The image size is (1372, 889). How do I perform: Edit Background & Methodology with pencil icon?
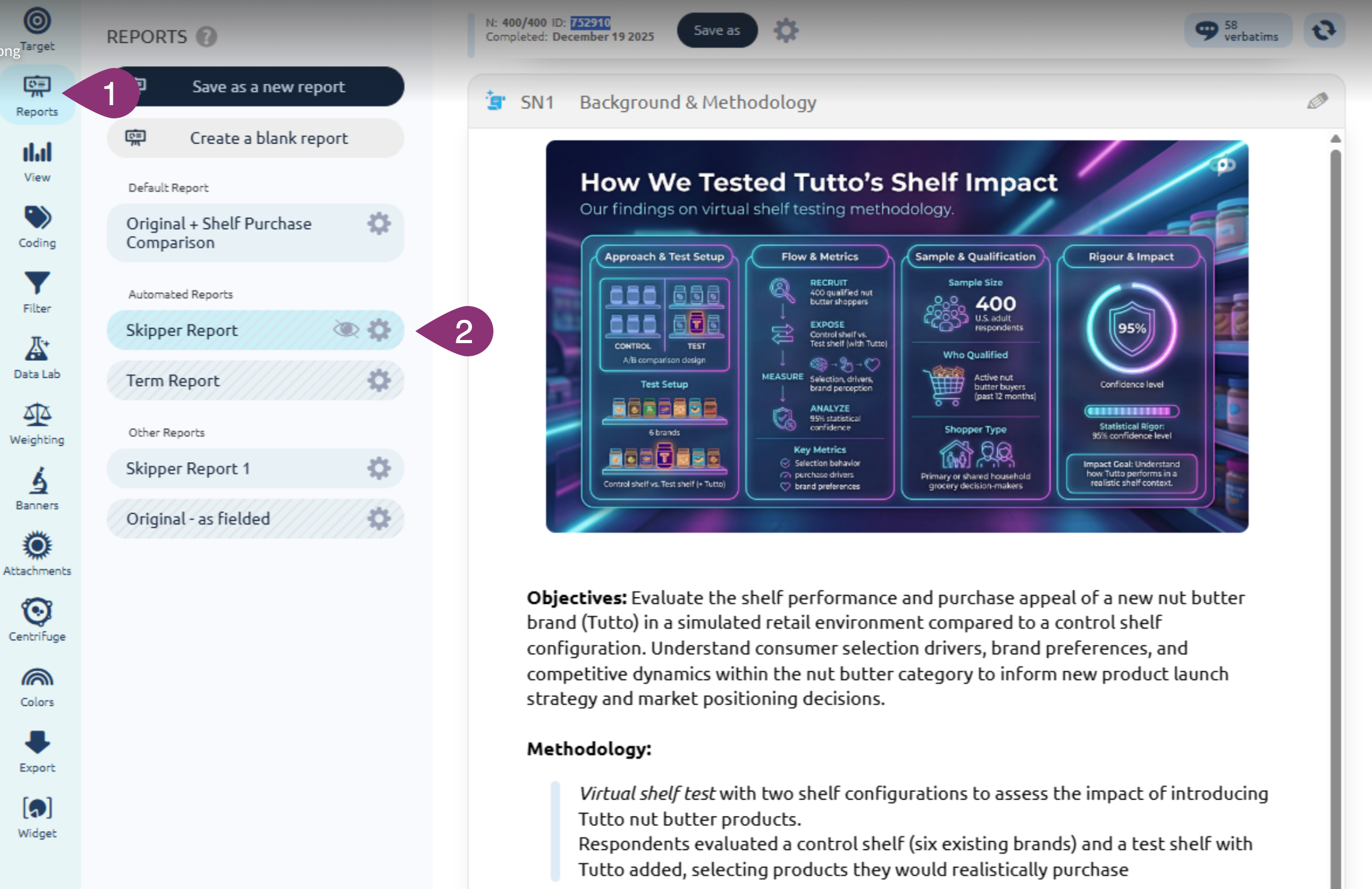coord(1317,101)
